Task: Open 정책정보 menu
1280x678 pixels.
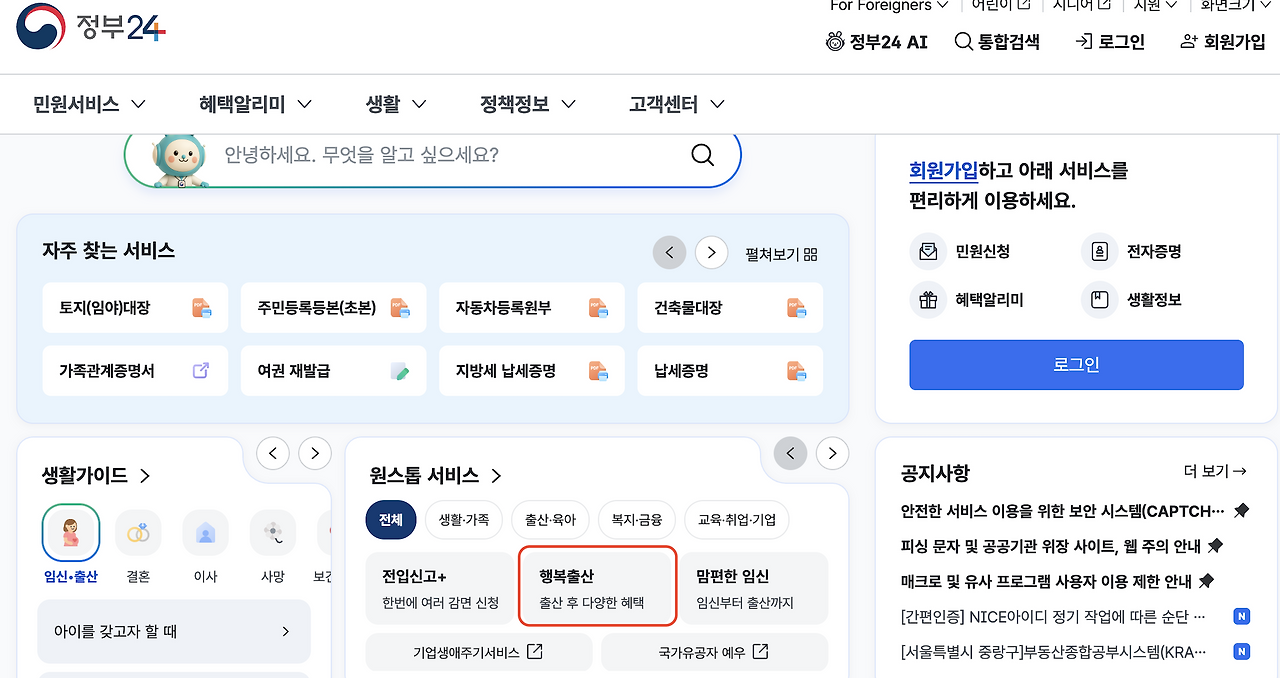Action: coord(528,104)
